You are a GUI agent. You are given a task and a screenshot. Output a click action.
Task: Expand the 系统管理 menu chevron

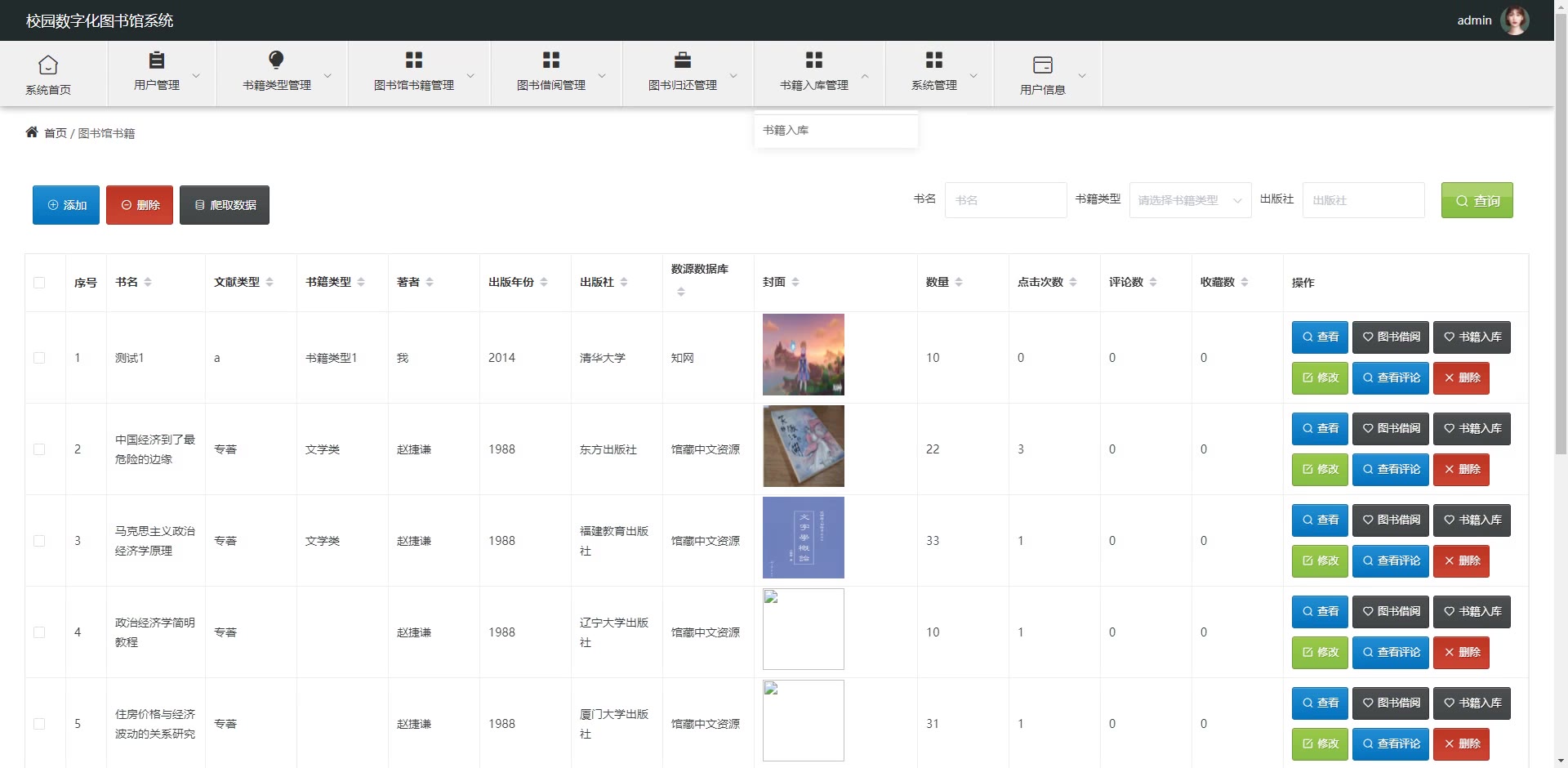(x=973, y=75)
